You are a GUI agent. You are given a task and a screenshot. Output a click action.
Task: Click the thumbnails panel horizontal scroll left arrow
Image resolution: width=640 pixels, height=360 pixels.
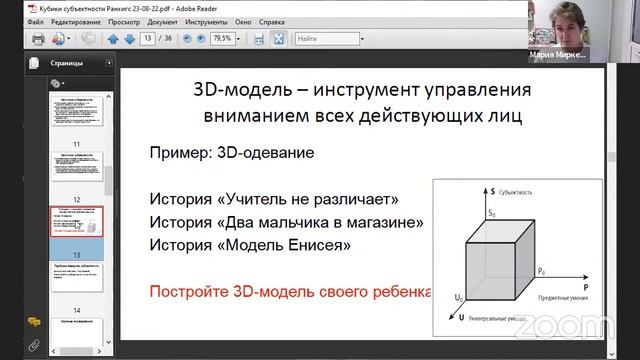coord(54,351)
